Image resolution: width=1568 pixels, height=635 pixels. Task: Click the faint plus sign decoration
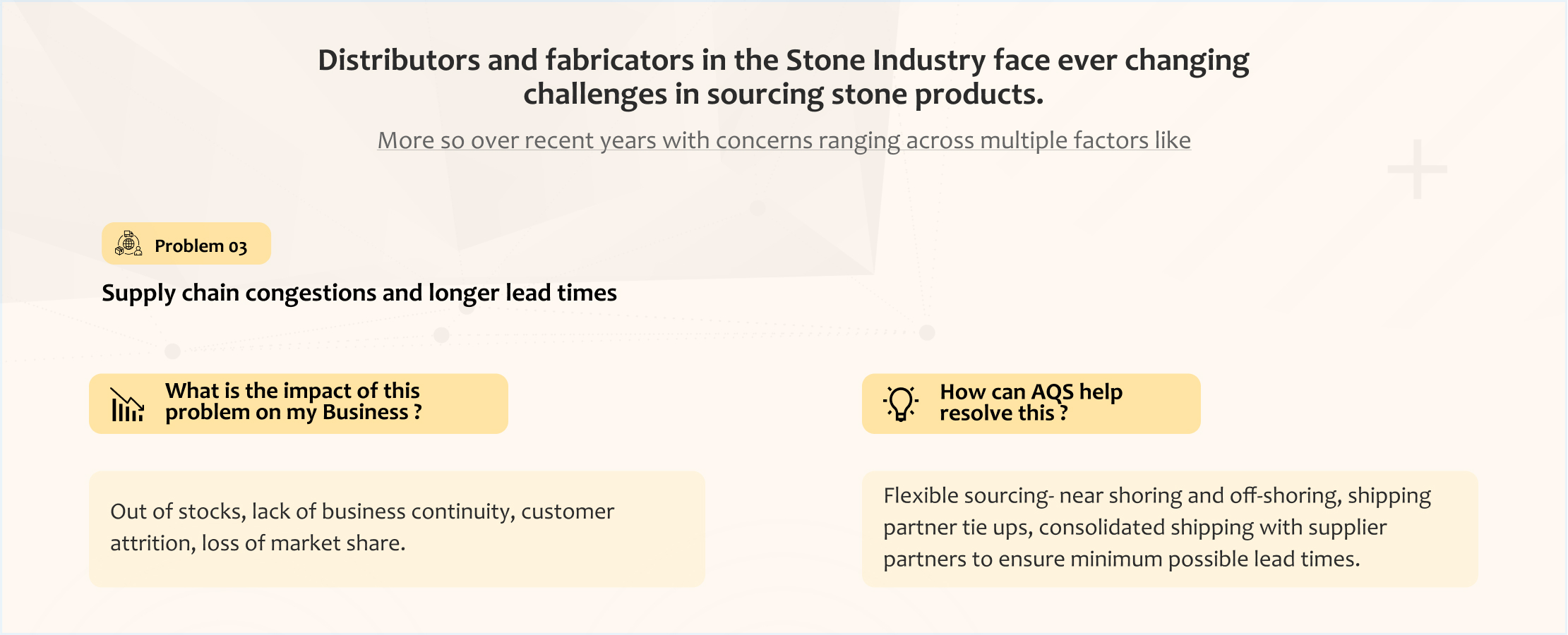point(1417,169)
